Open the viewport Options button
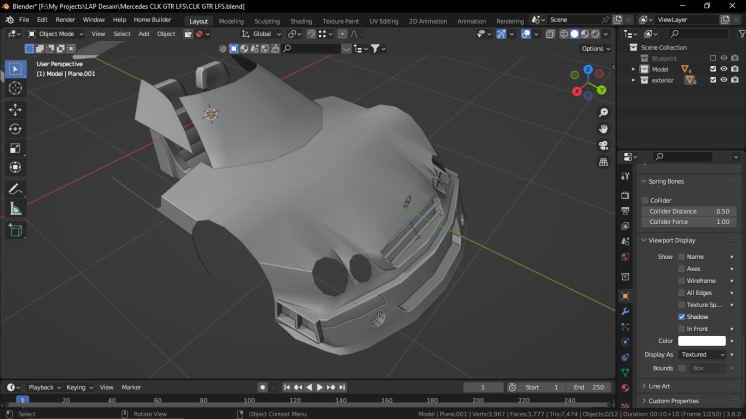The image size is (746, 419). pos(596,49)
